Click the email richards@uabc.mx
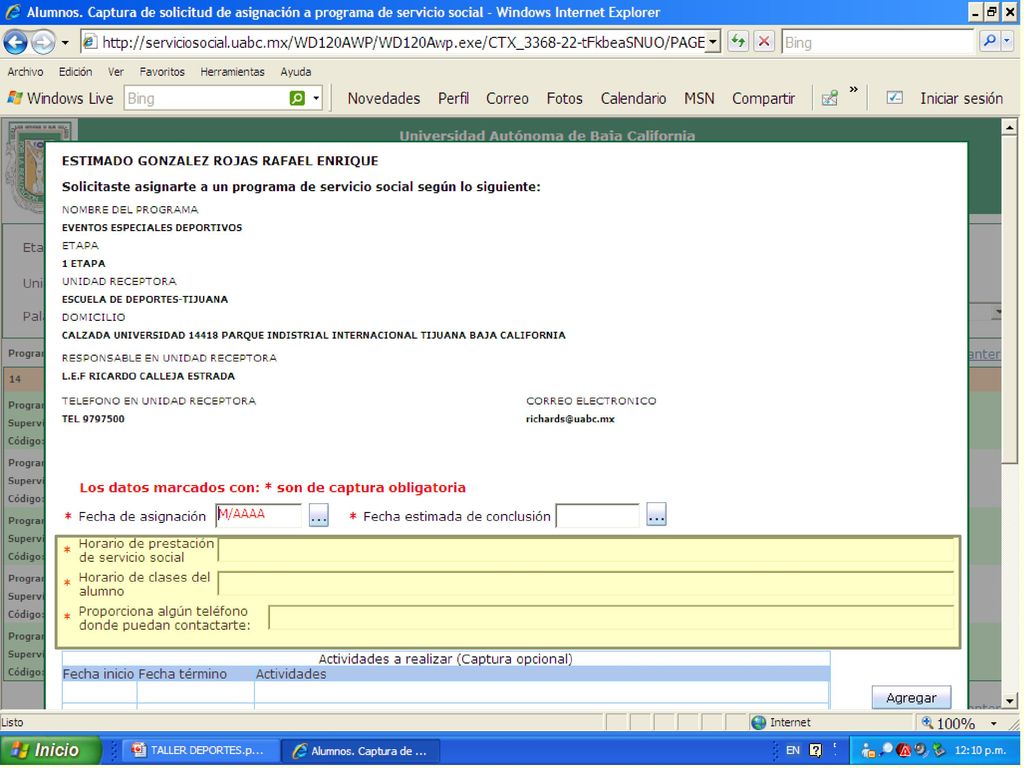1024x768 pixels. click(x=570, y=419)
